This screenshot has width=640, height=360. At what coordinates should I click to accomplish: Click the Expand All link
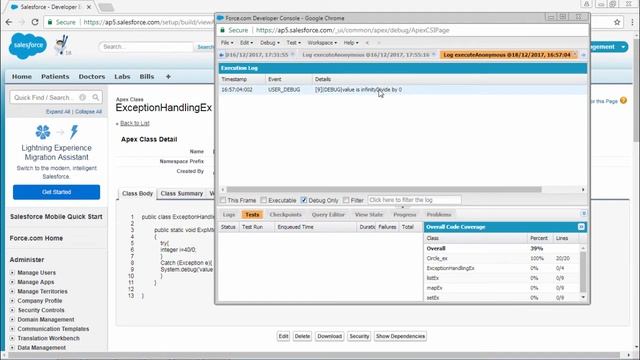[x=58, y=111]
